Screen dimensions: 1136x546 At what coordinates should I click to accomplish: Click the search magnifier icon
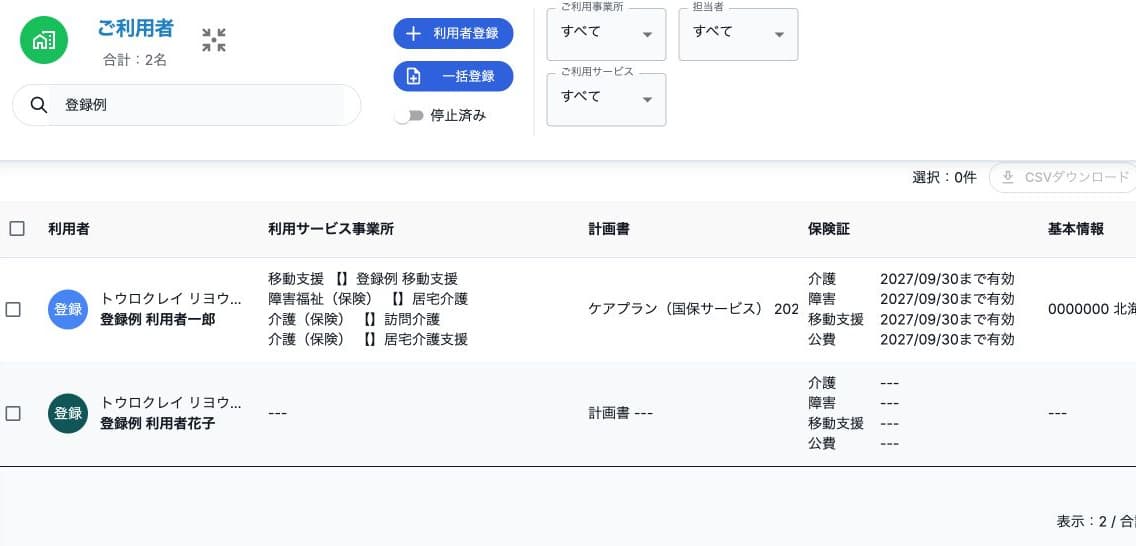(39, 105)
